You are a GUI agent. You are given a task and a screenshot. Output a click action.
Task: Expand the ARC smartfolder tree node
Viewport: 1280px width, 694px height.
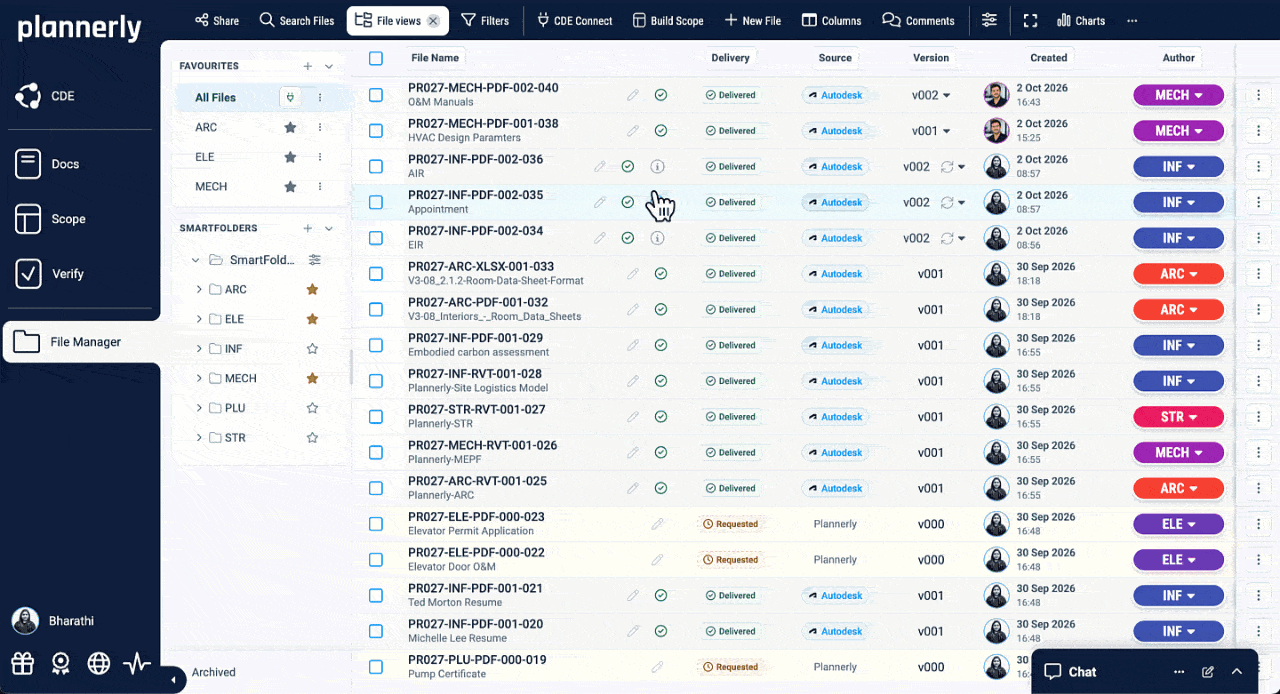coord(199,289)
